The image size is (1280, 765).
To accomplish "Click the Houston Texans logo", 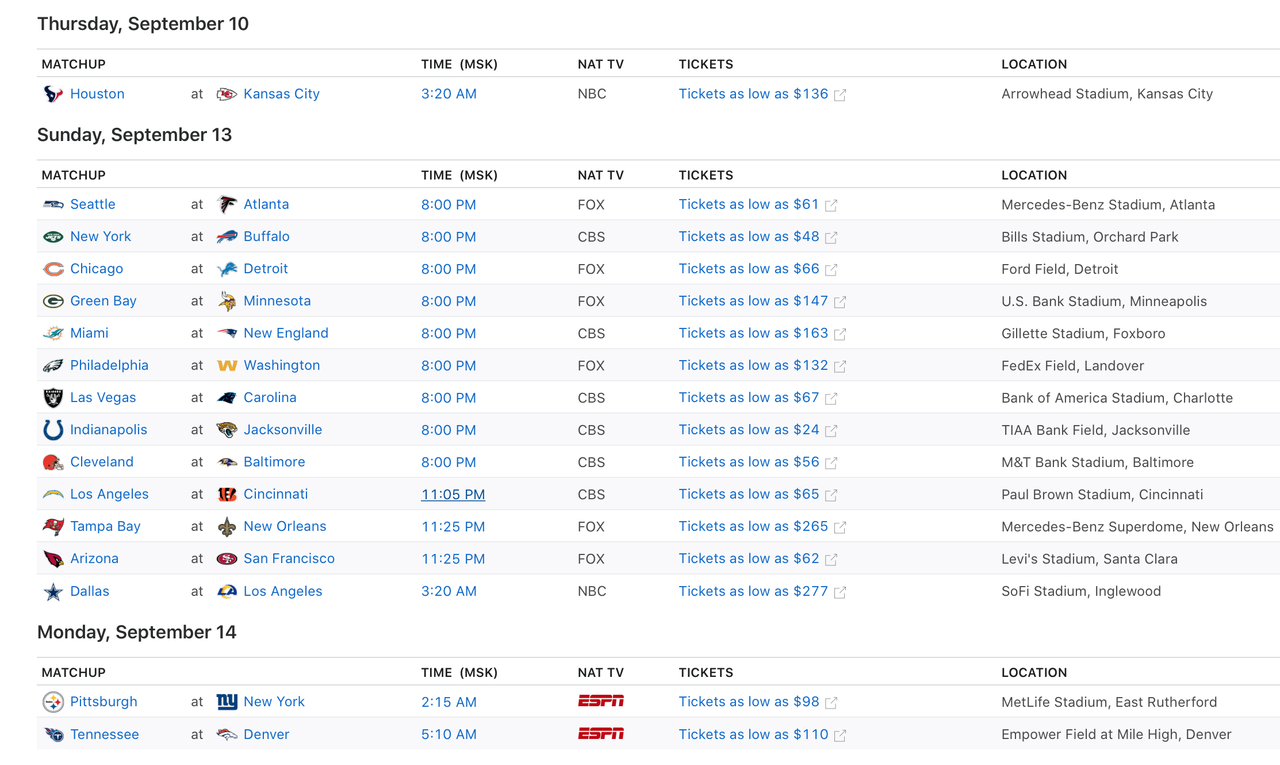I will [53, 94].
